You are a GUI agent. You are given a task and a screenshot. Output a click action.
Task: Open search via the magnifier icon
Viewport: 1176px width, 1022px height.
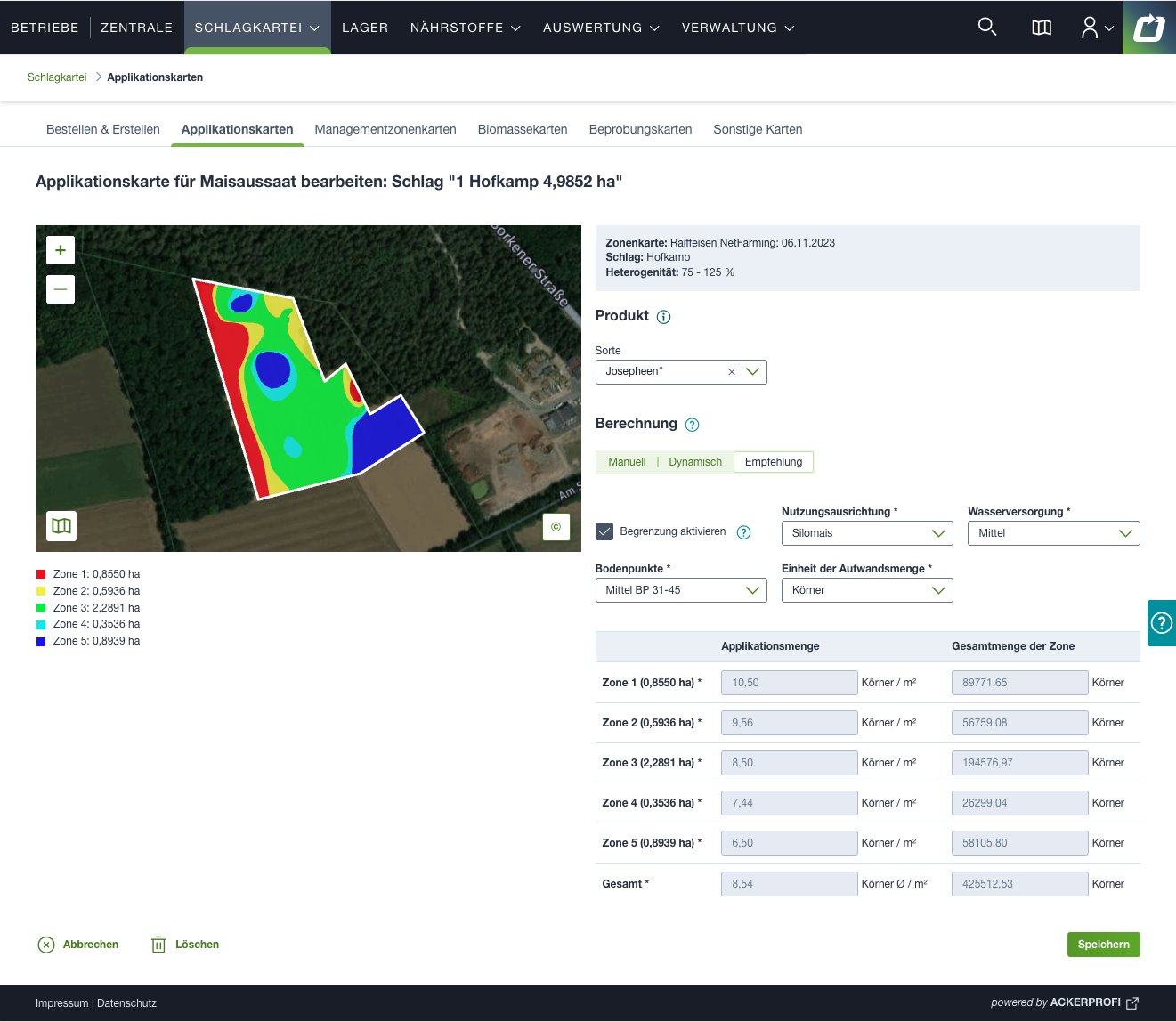(x=986, y=27)
